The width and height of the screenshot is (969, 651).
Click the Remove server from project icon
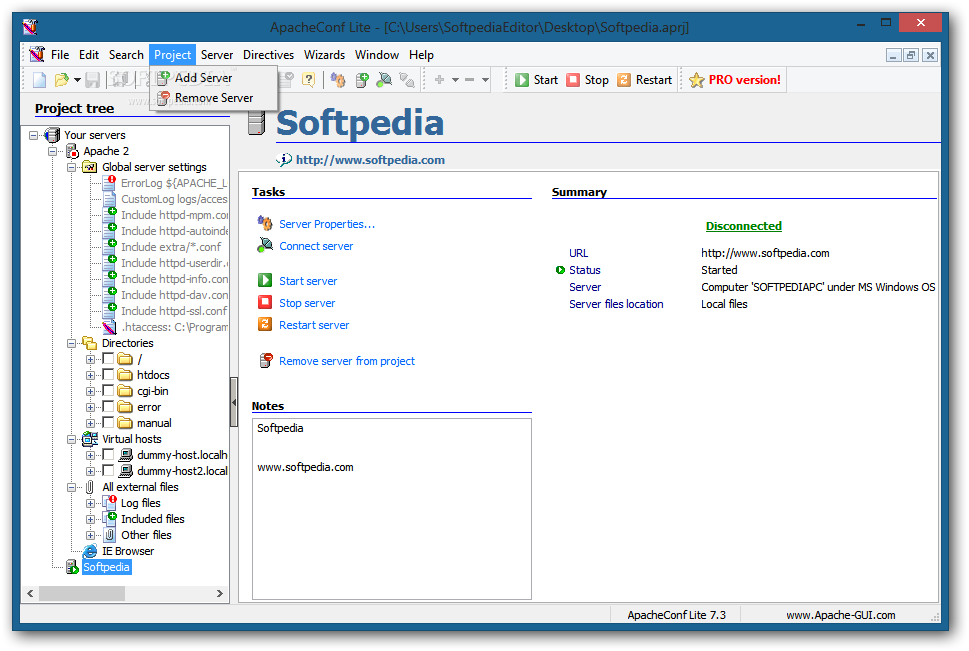coord(266,360)
